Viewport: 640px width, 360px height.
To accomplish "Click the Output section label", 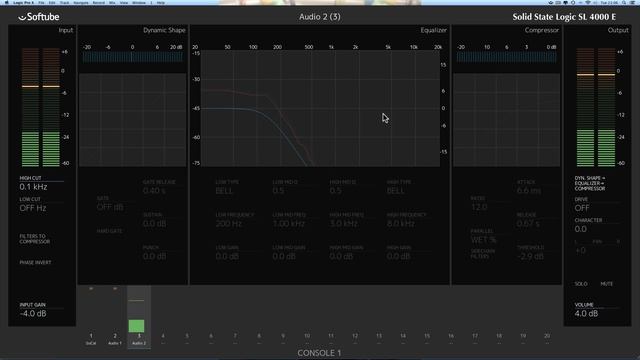I will 618,30.
